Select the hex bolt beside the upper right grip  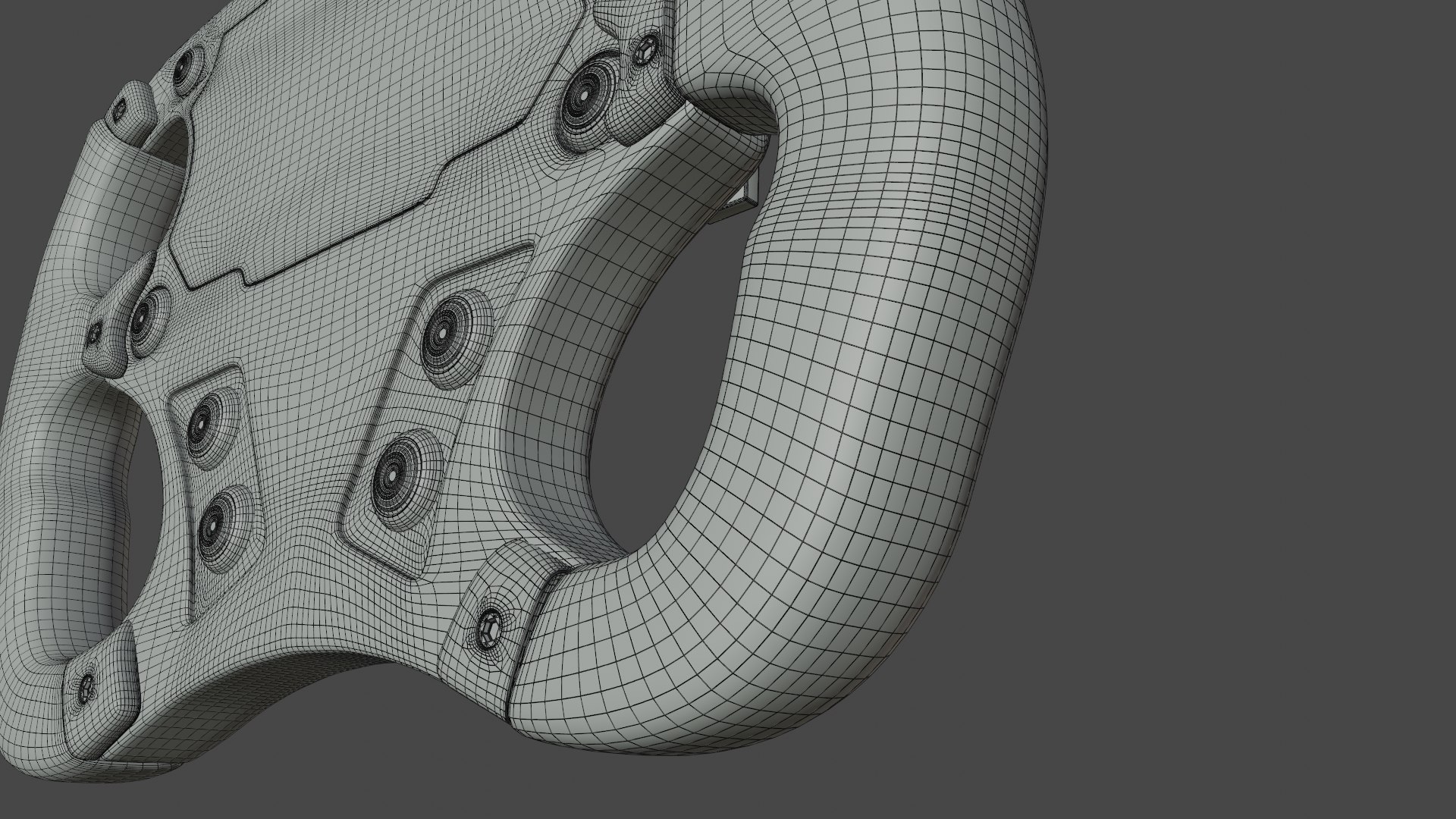click(647, 49)
